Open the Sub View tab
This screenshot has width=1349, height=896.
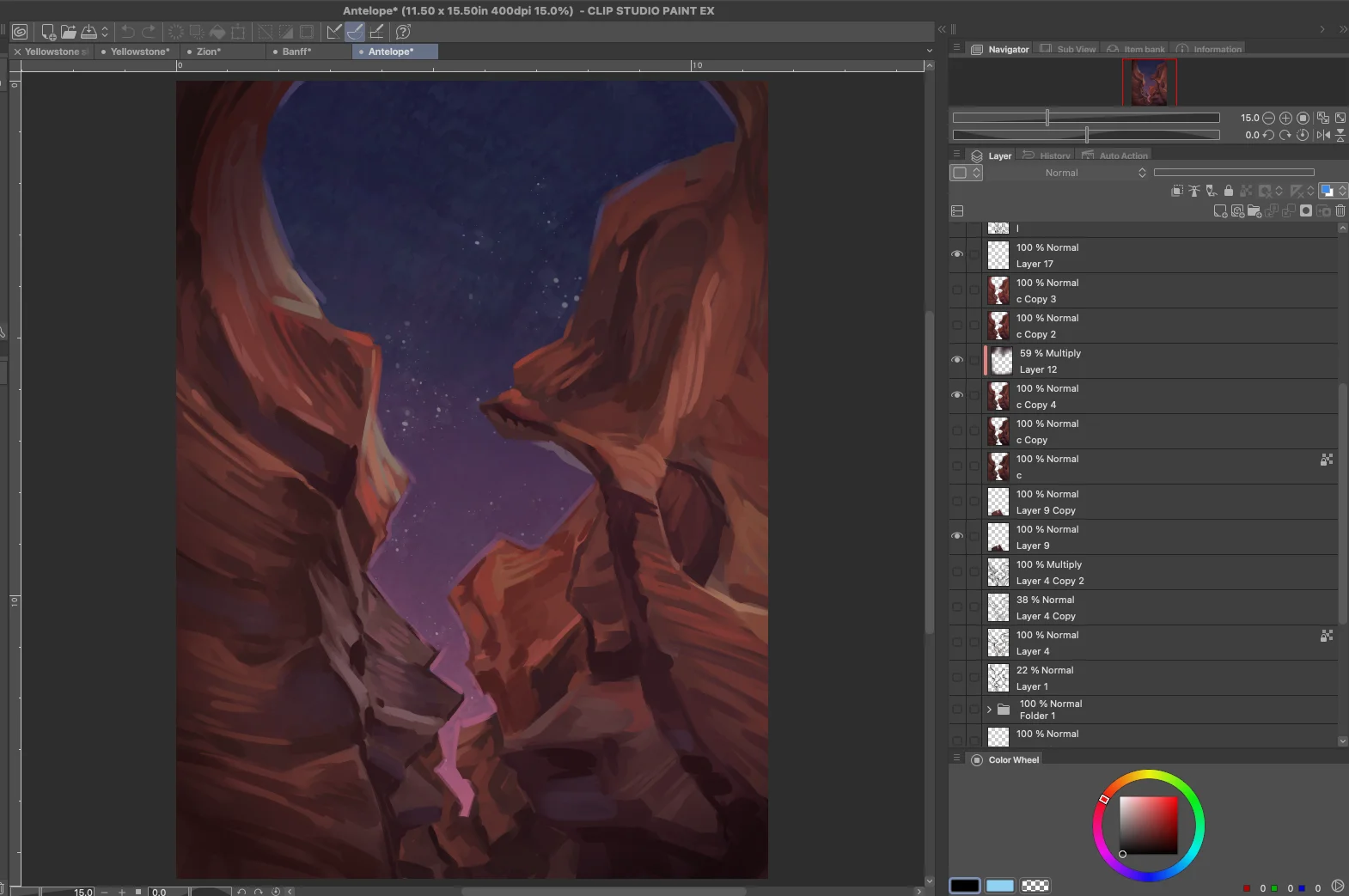click(x=1068, y=49)
